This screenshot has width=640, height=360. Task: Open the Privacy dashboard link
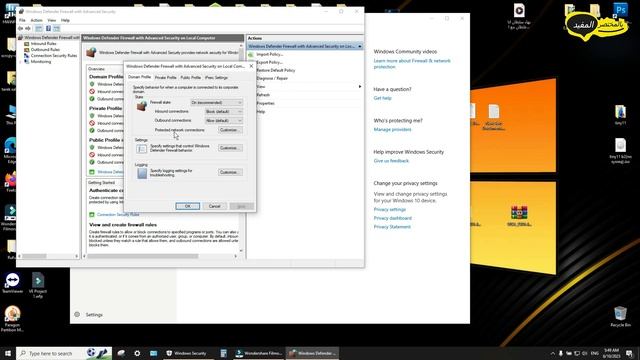click(x=392, y=218)
